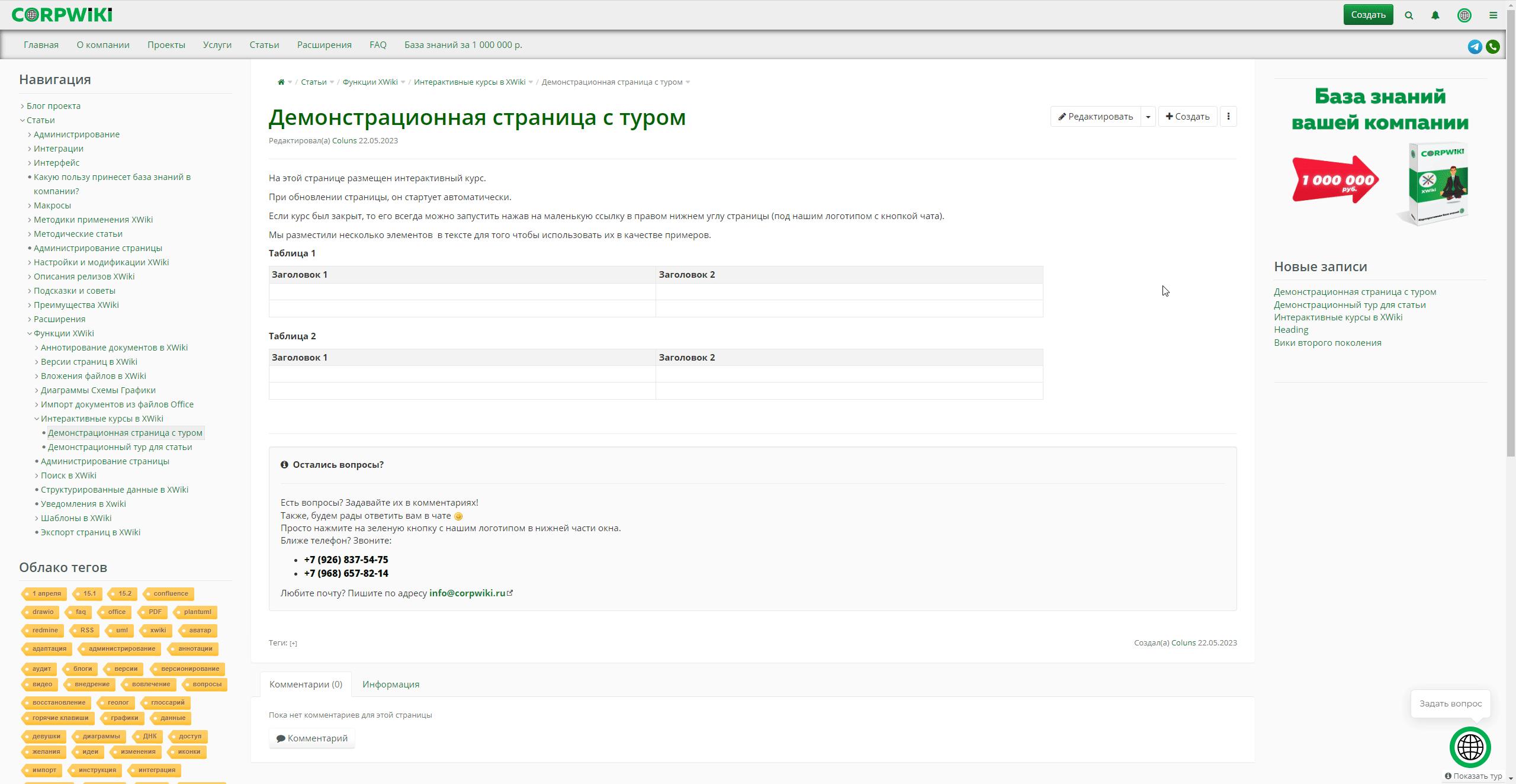Click info@corpwiki.ru email link
Viewport: 1516px width, 784px height.
point(467,593)
